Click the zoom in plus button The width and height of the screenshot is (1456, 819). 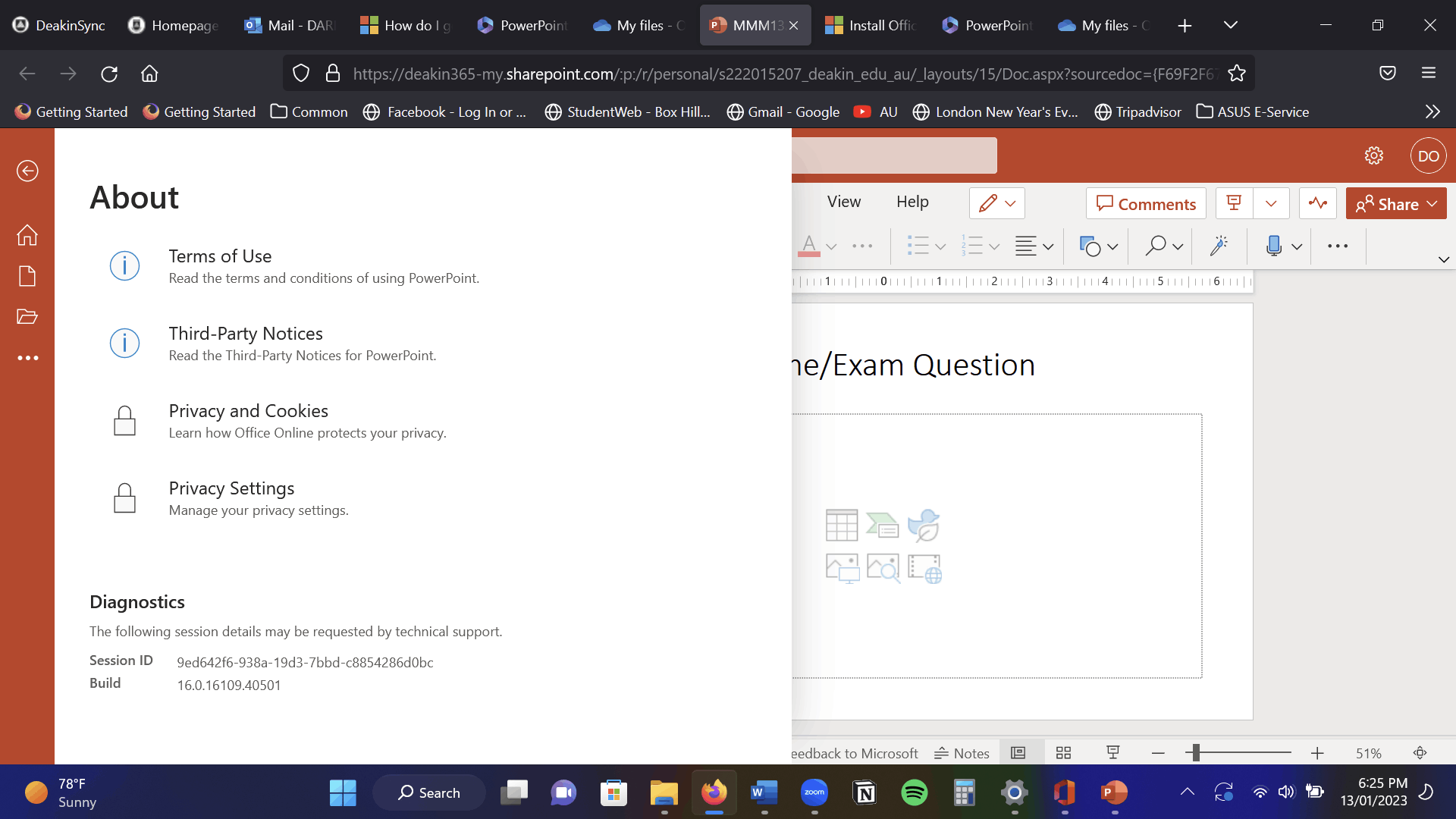pos(1317,753)
